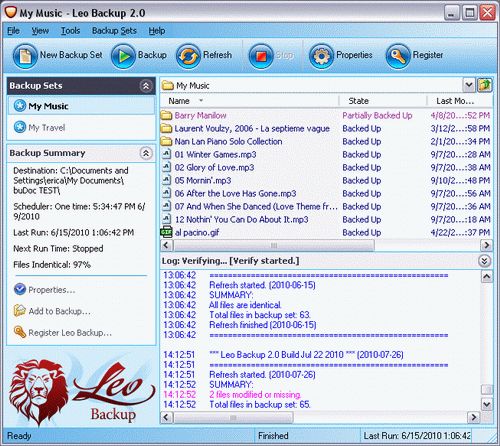Click the file list scroll right arrow

tap(486, 246)
